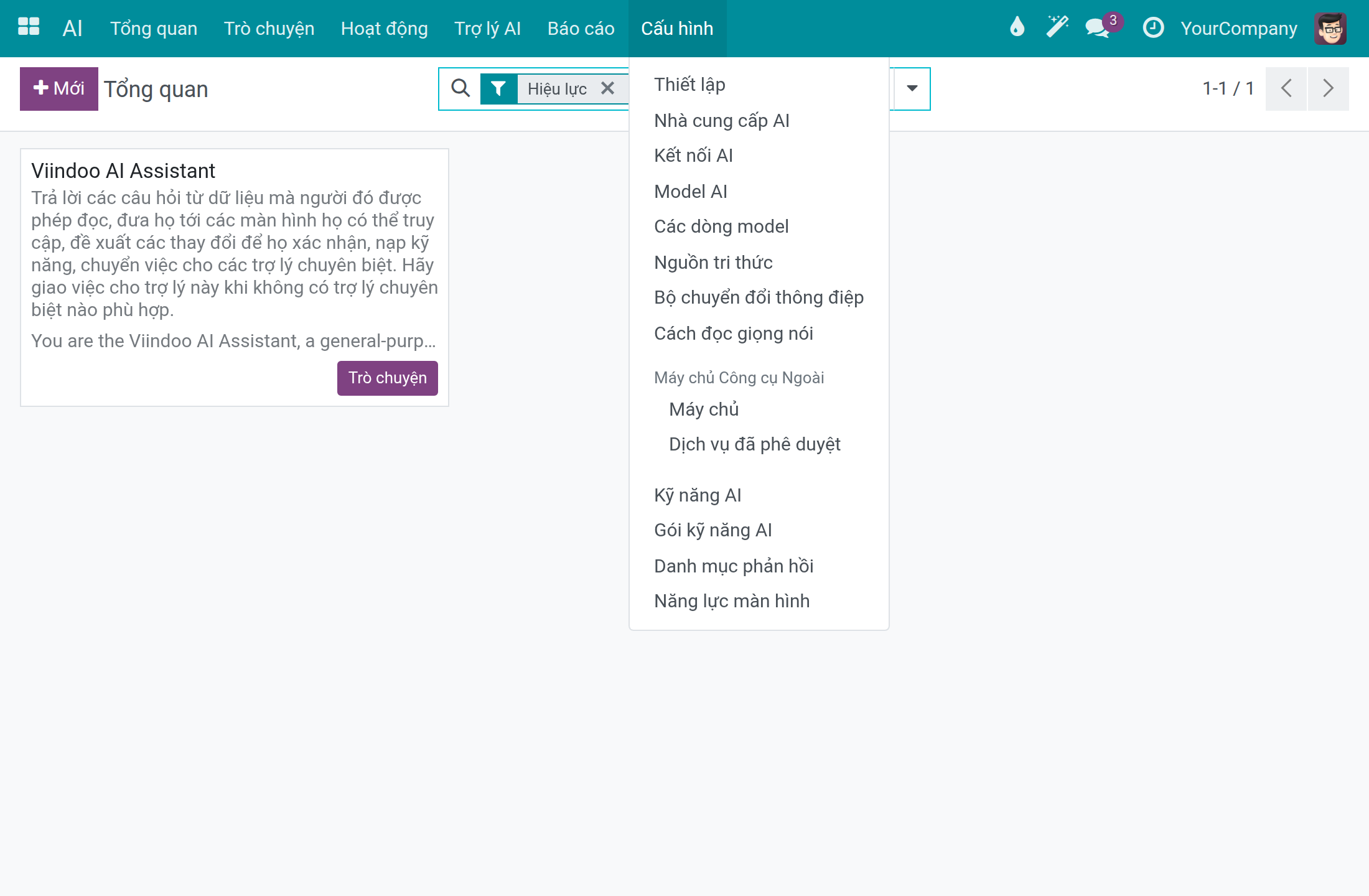Remove the Hiệu lực filter tag
The image size is (1369, 896).
click(x=608, y=88)
